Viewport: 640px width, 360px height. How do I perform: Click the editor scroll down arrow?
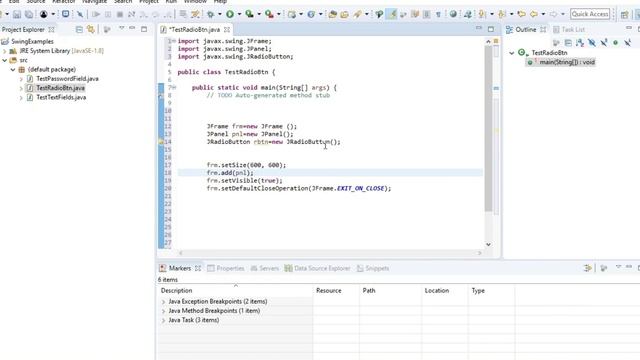(488, 244)
